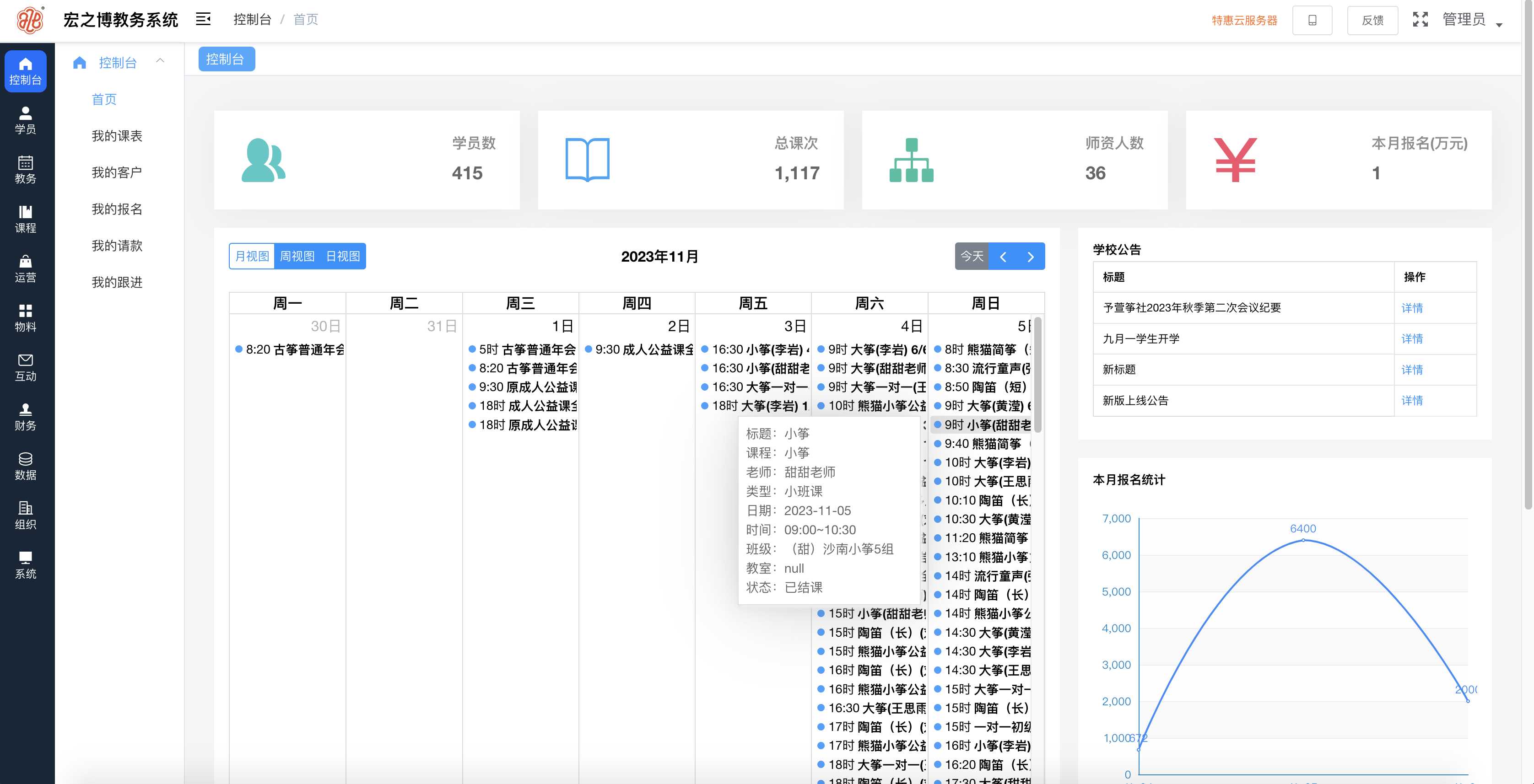This screenshot has width=1534, height=784.
Task: Open Saturday event 9时 大筝(李岩)
Action: coord(872,349)
